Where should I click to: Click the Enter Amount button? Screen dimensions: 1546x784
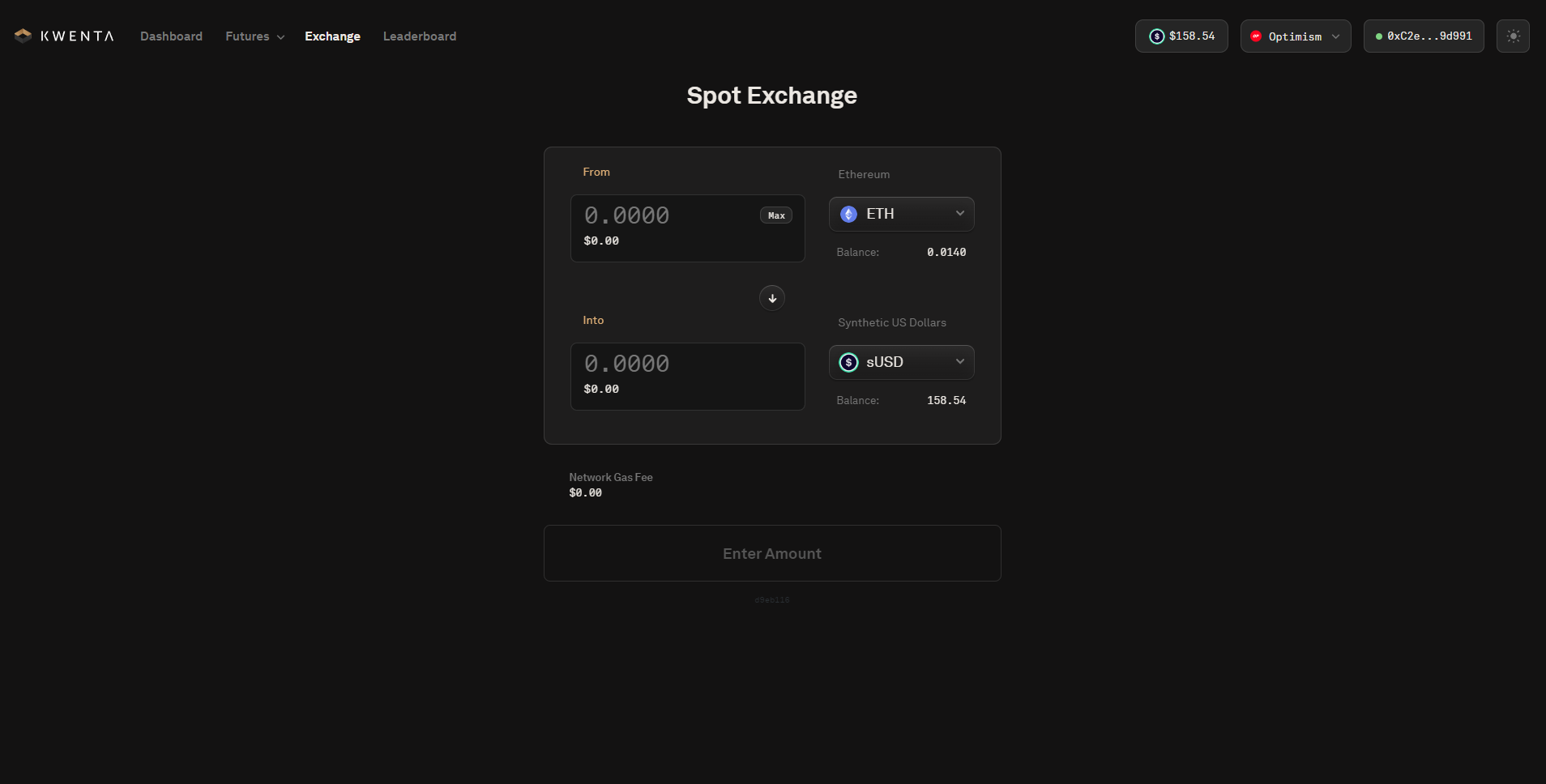771,553
